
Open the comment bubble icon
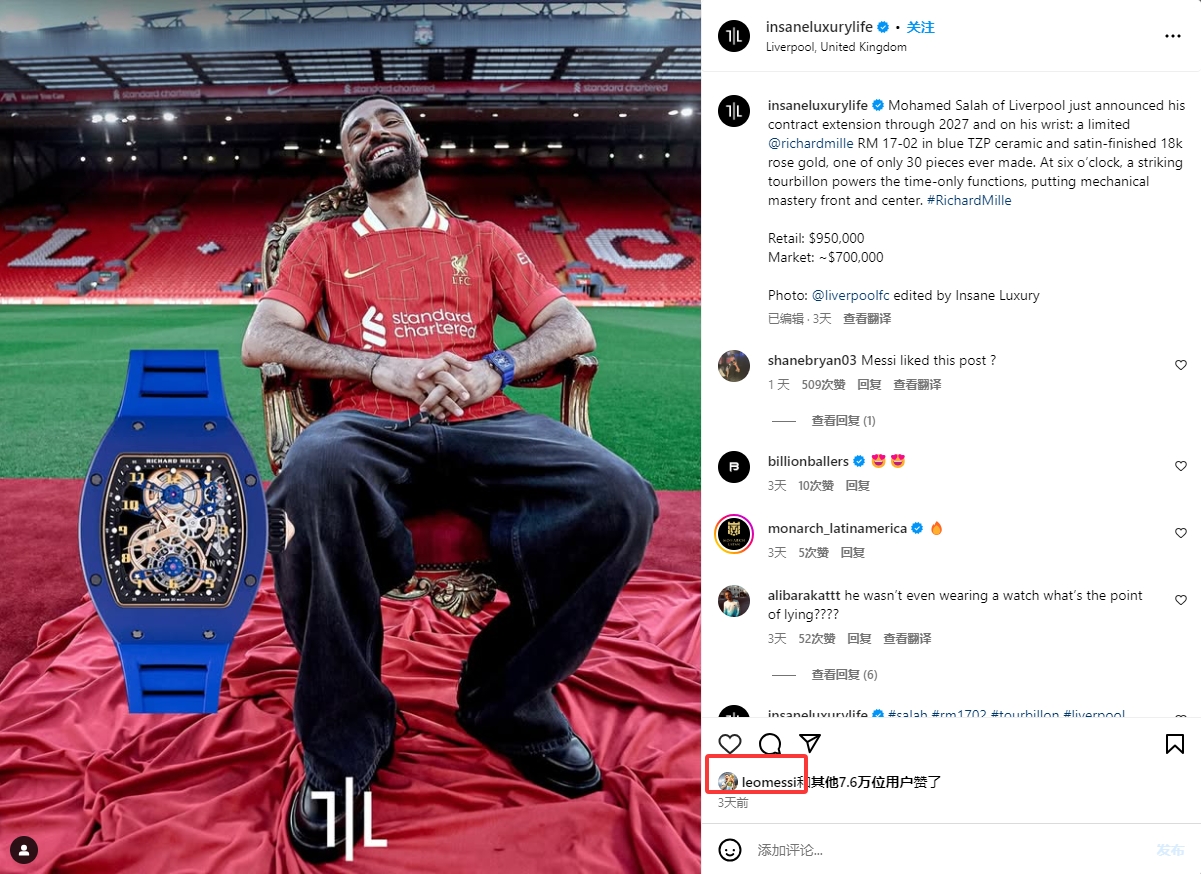(770, 744)
